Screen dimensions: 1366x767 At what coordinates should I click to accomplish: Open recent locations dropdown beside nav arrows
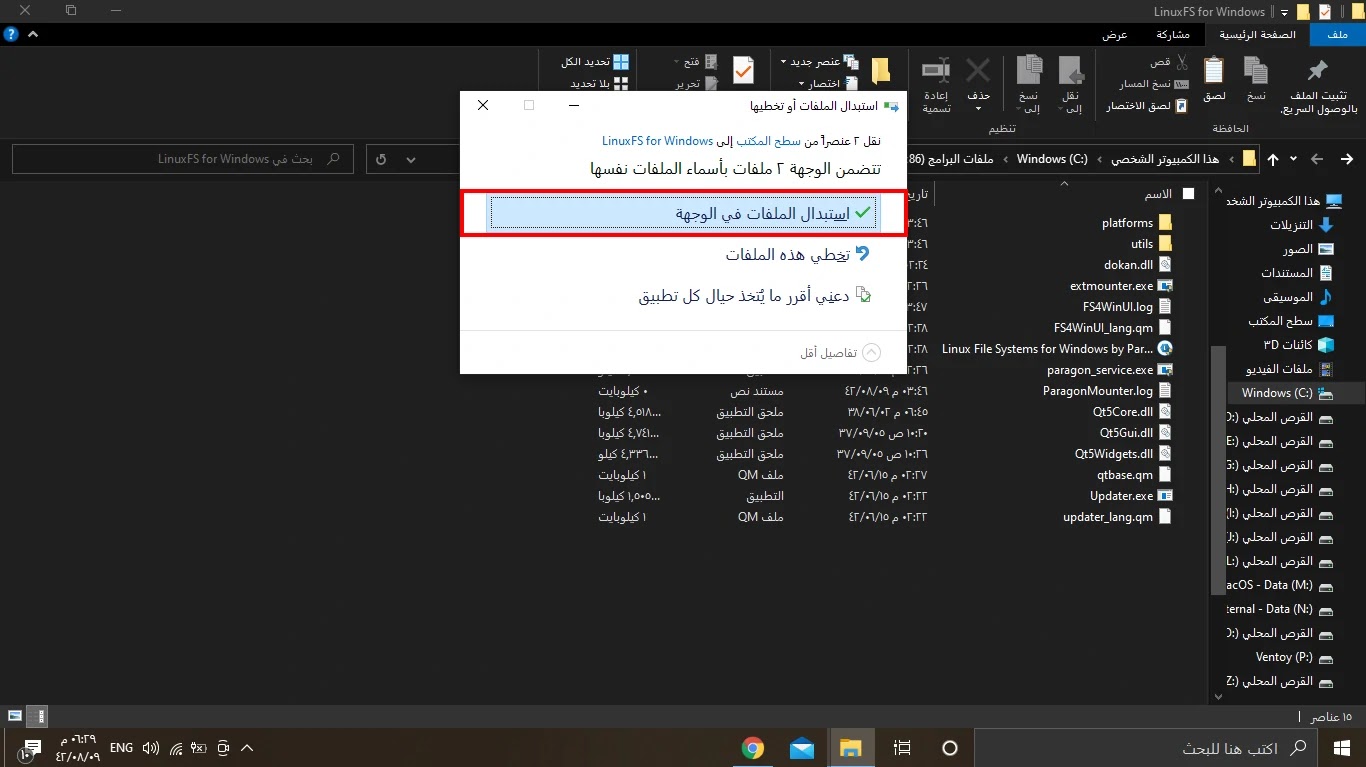[1294, 159]
